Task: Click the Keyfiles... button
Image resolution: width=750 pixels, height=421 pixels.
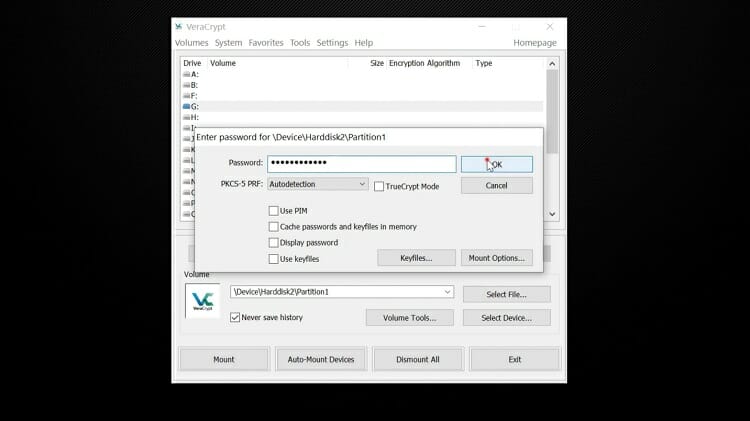Action: point(416,258)
